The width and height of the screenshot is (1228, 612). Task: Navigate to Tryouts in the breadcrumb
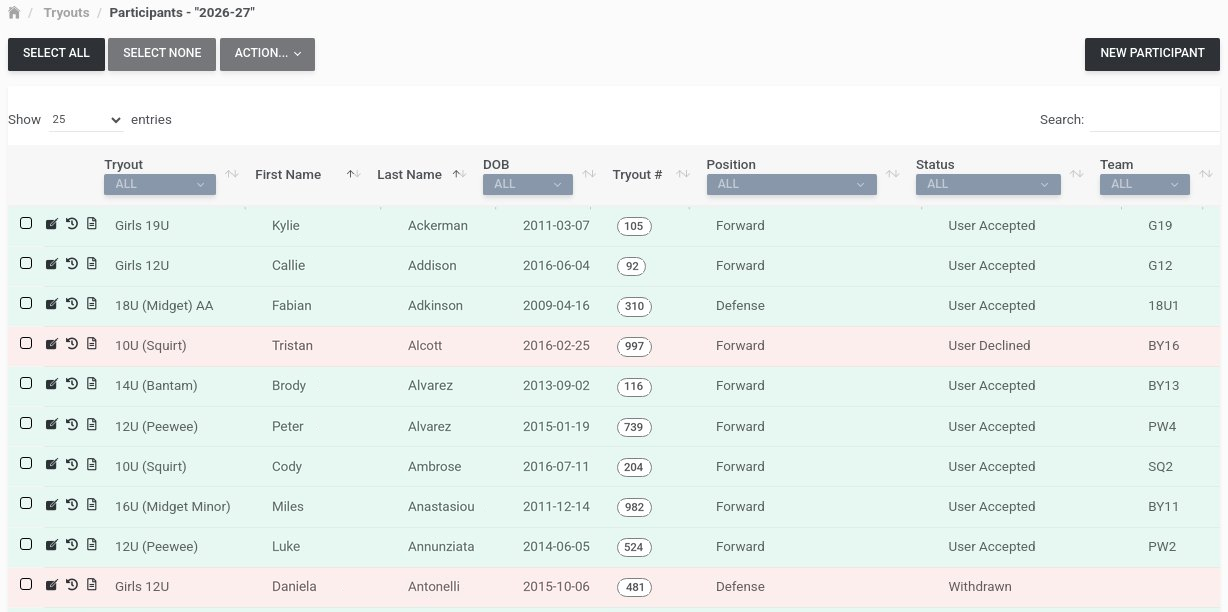click(x=66, y=13)
